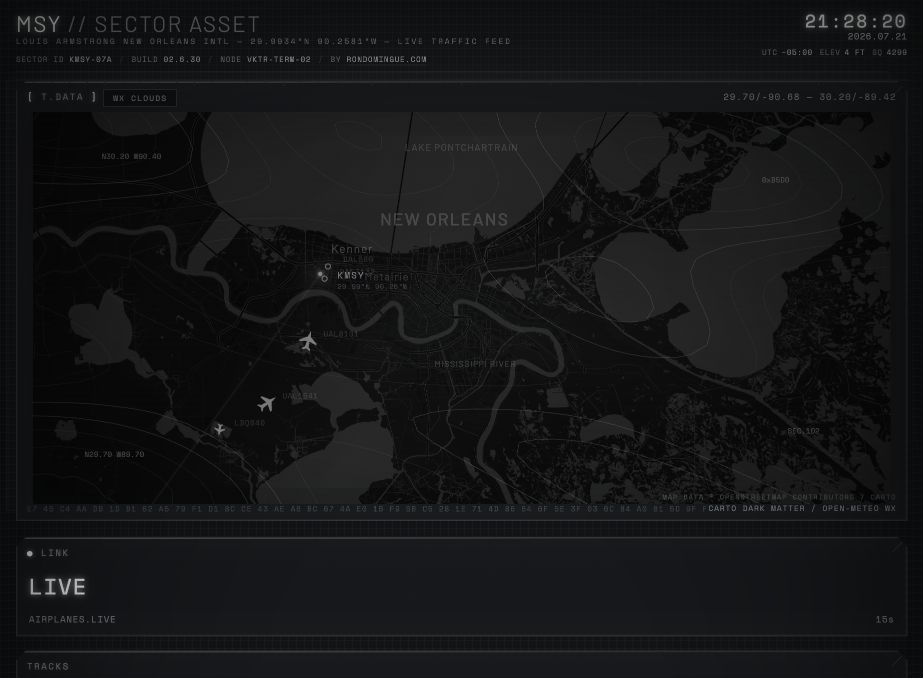This screenshot has width=923, height=678.
Task: Click the OpenStreetMap contributors map data credit
Action: (x=778, y=497)
